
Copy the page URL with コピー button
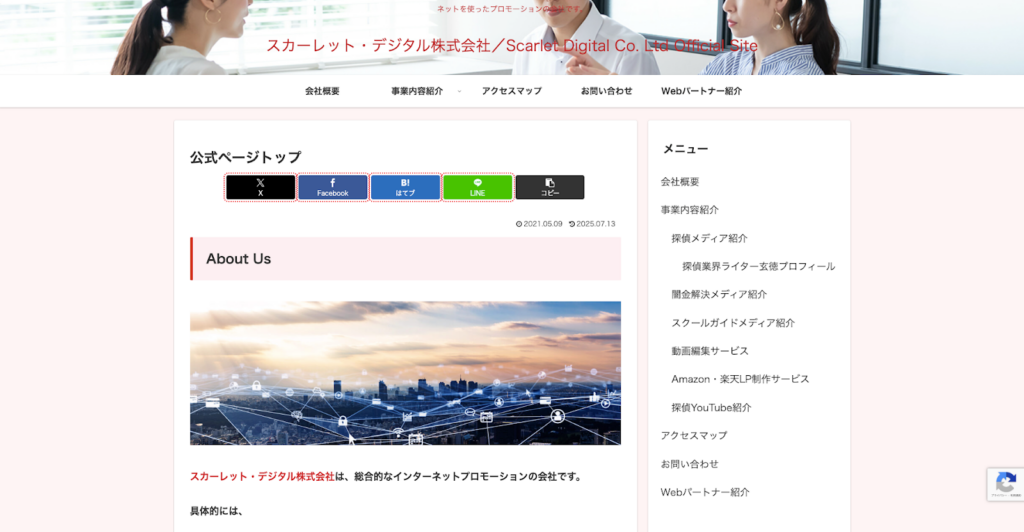click(550, 187)
